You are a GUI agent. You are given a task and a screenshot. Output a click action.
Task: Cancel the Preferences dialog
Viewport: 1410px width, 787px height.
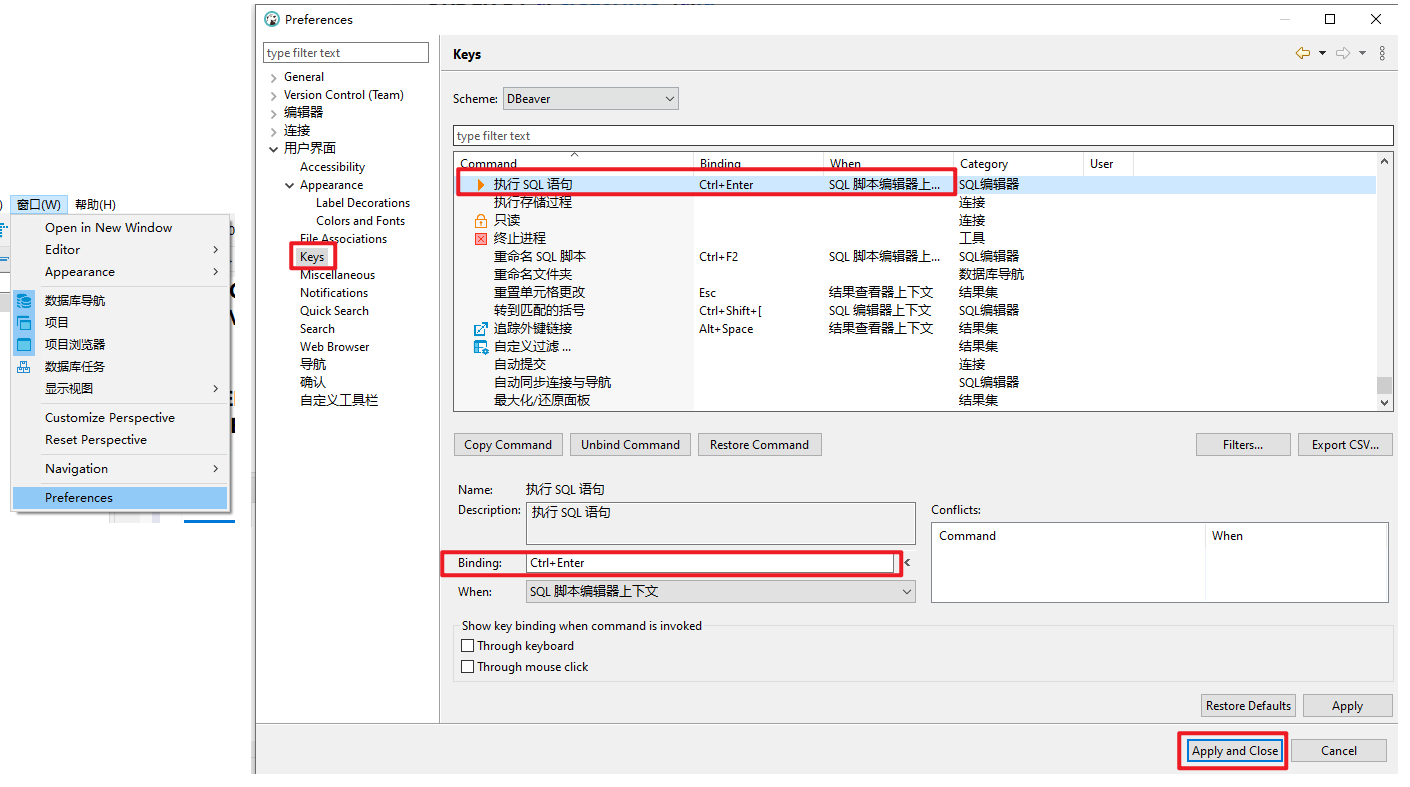tap(1338, 751)
